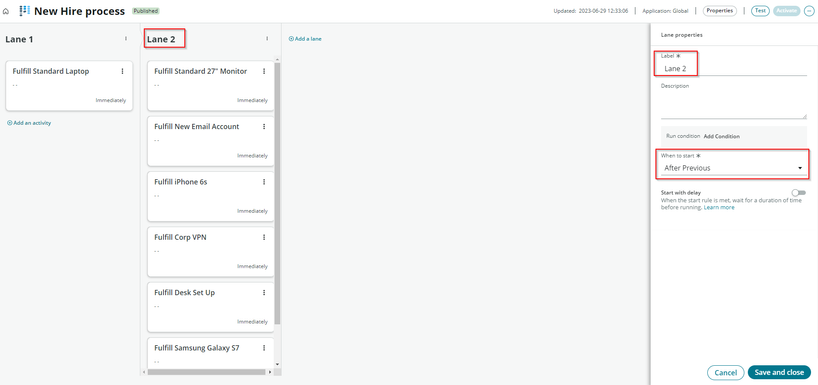Click Lane 2 horizontal scrollbar
818x385 pixels.
tap(208, 372)
